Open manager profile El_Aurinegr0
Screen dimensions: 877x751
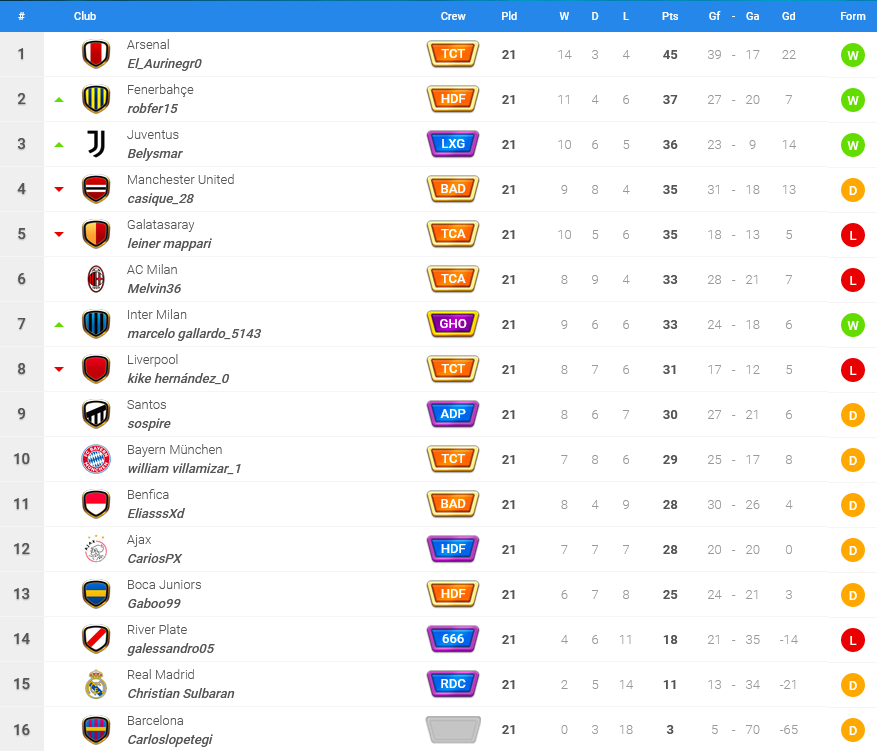[164, 64]
